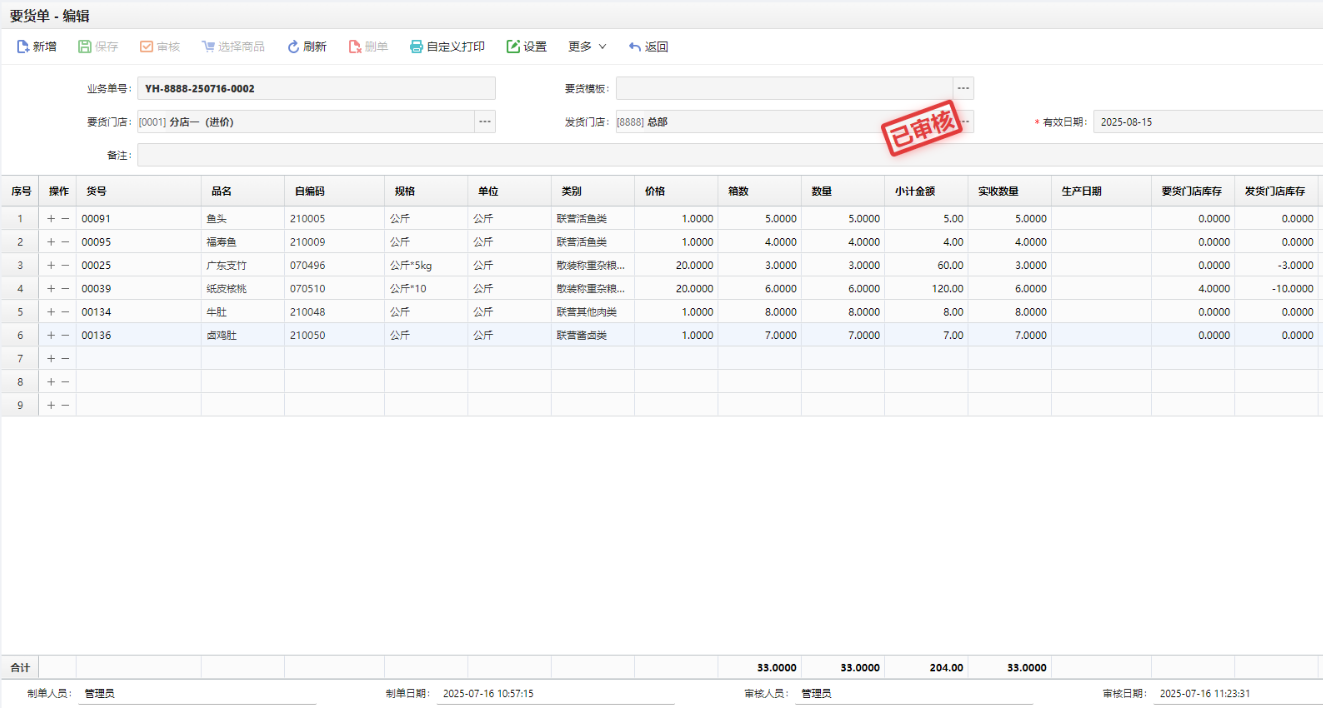The height and width of the screenshot is (708, 1323).
Task: Click the 公斤*10 specification cell
Action: tap(426, 288)
